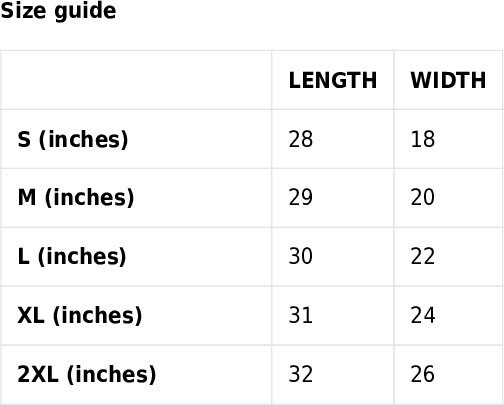Select the length value 29 for size M
Screen dimensions: 504x405
point(301,197)
